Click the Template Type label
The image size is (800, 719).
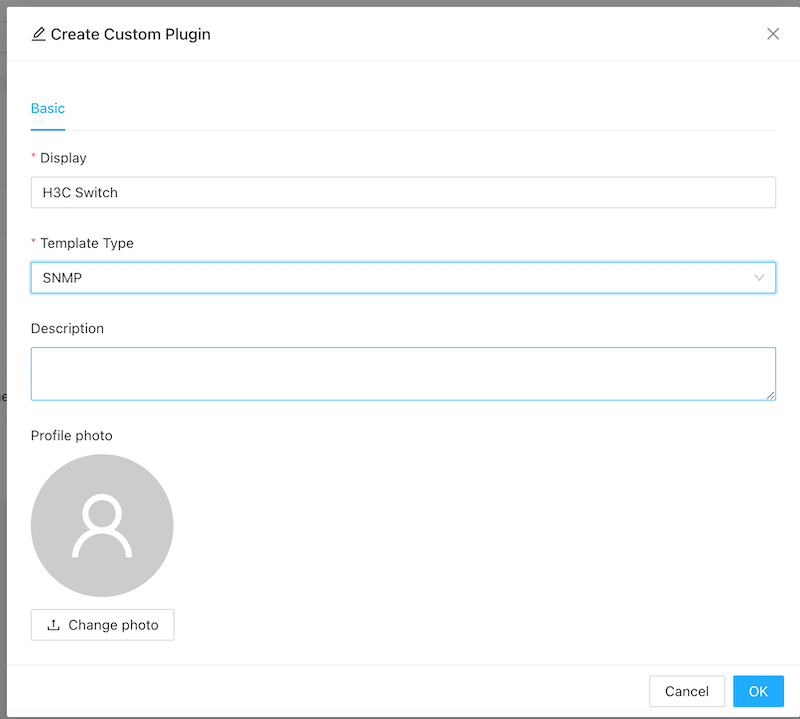[x=86, y=243]
